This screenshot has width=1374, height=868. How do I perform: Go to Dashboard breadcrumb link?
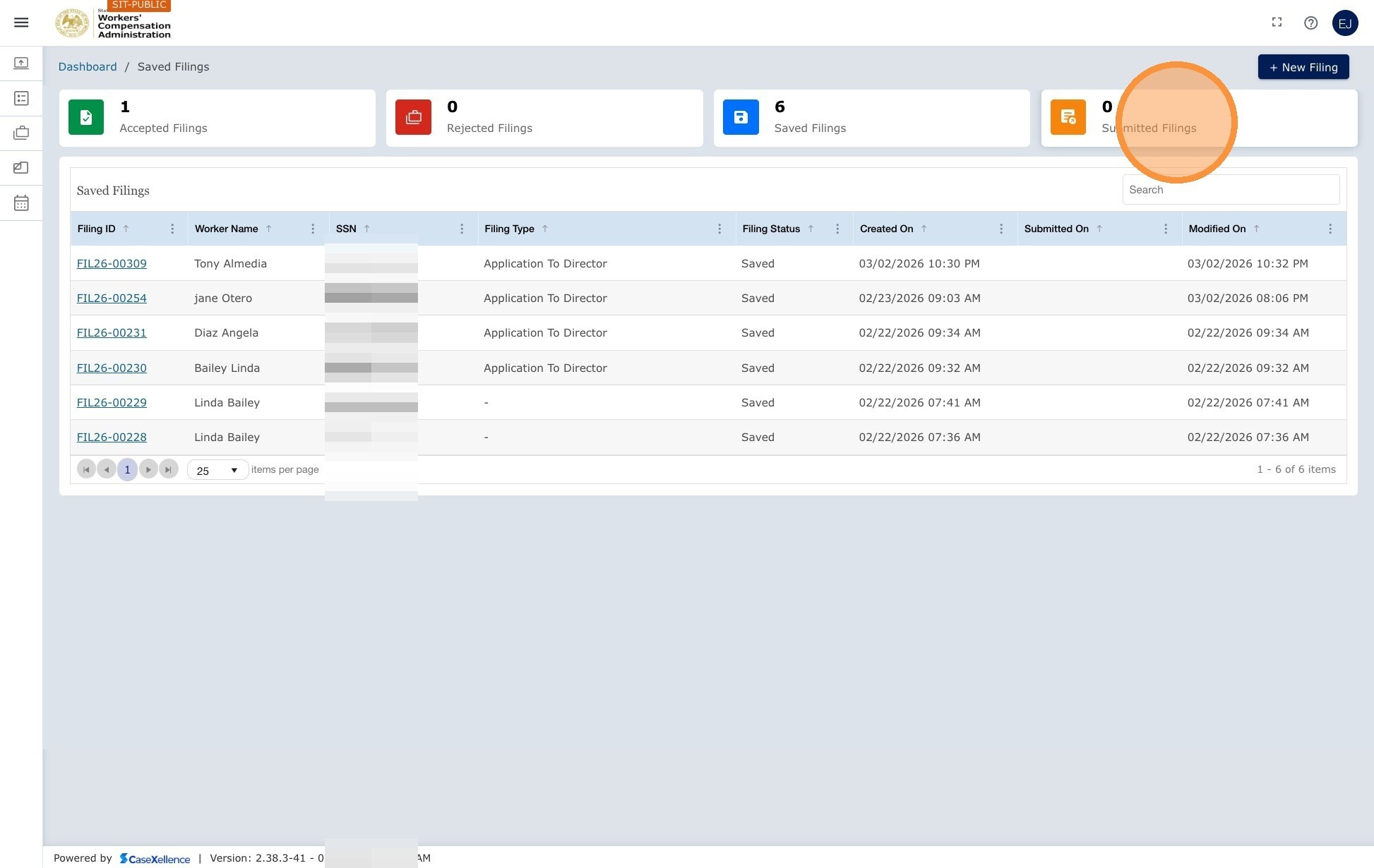(x=88, y=66)
